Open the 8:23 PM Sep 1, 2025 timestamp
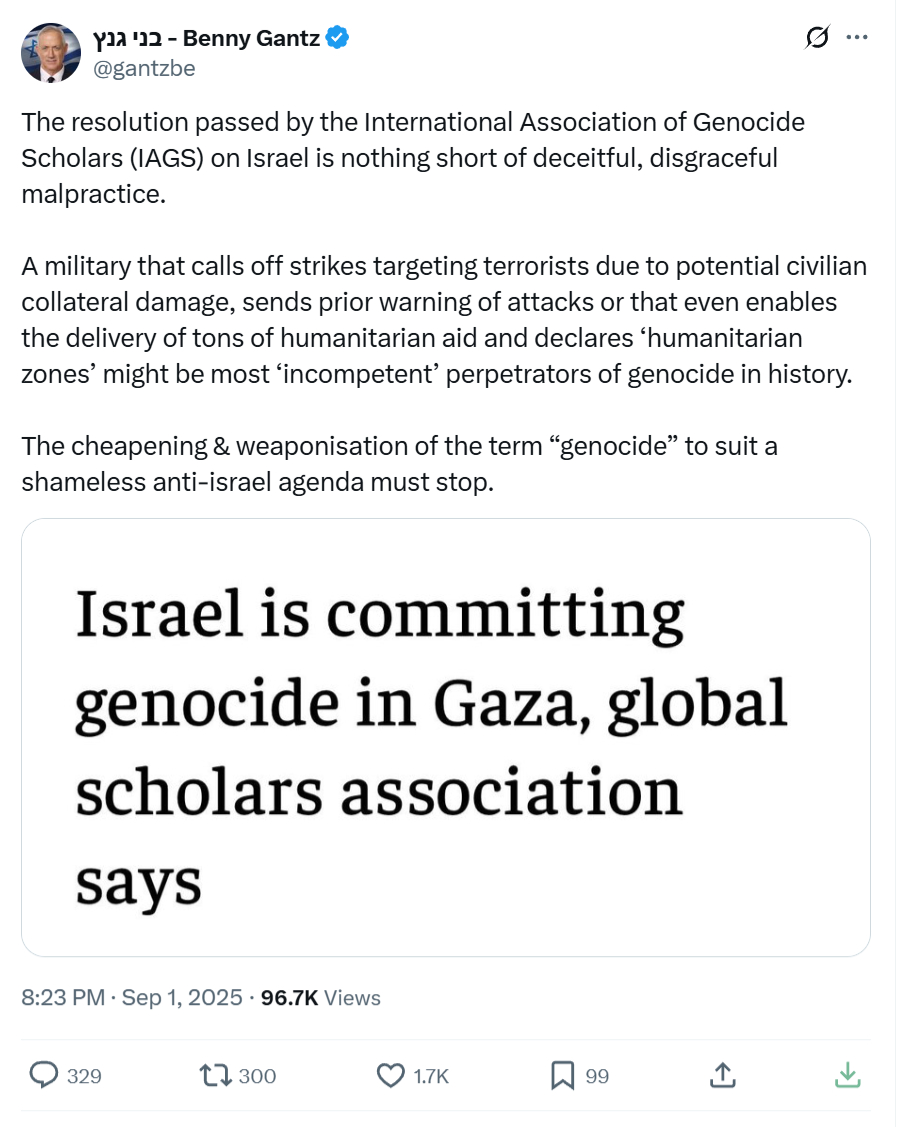The width and height of the screenshot is (903, 1127). (x=132, y=997)
